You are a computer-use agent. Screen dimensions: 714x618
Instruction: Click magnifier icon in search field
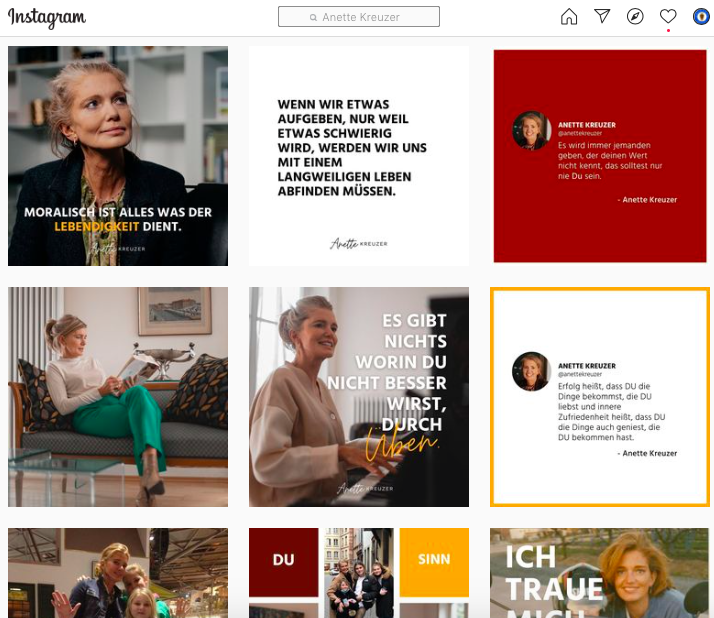tap(313, 17)
